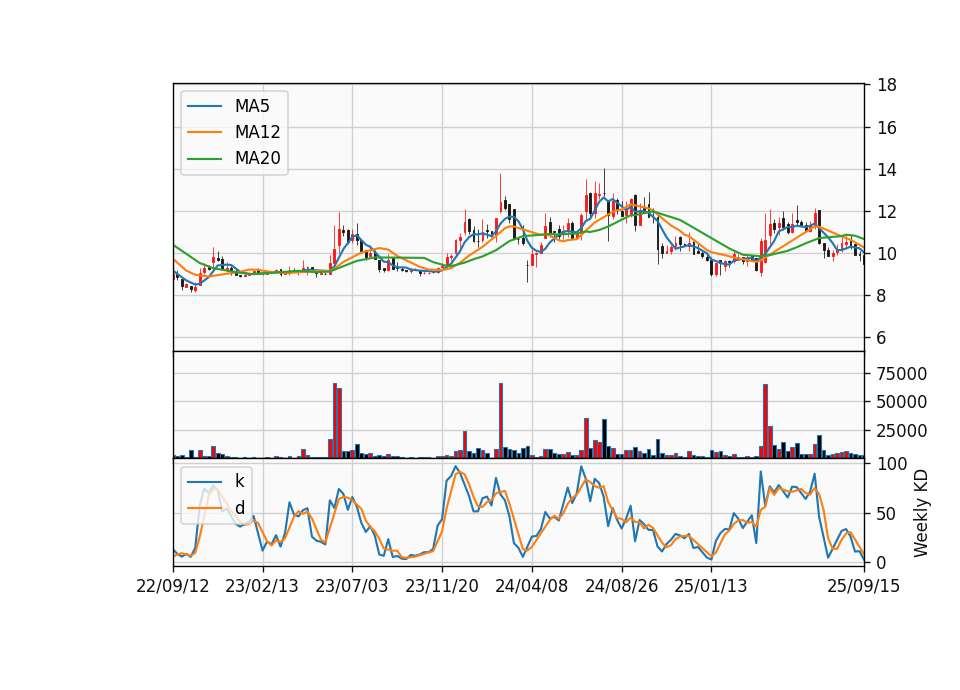Click the price axis value 16
Image resolution: width=960 pixels, height=690 pixels.
(x=887, y=127)
